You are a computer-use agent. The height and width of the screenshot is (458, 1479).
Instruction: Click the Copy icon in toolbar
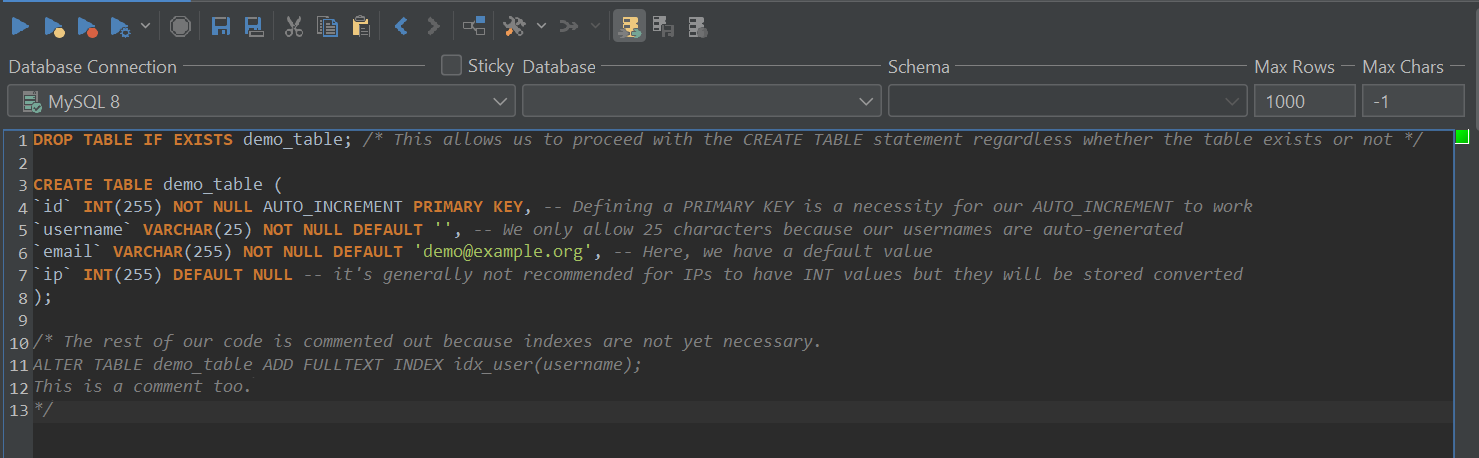[x=327, y=26]
